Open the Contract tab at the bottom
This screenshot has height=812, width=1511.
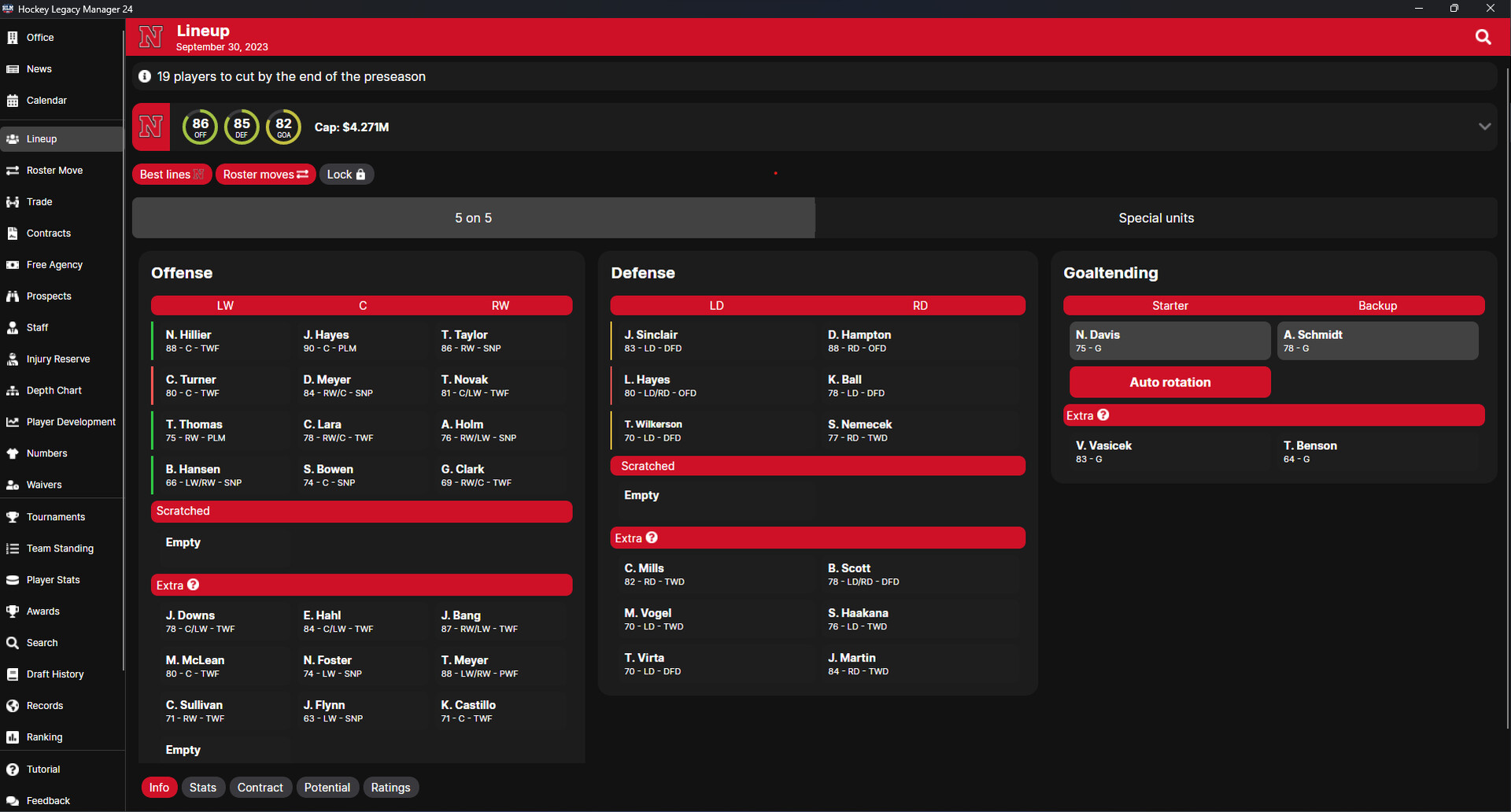260,787
